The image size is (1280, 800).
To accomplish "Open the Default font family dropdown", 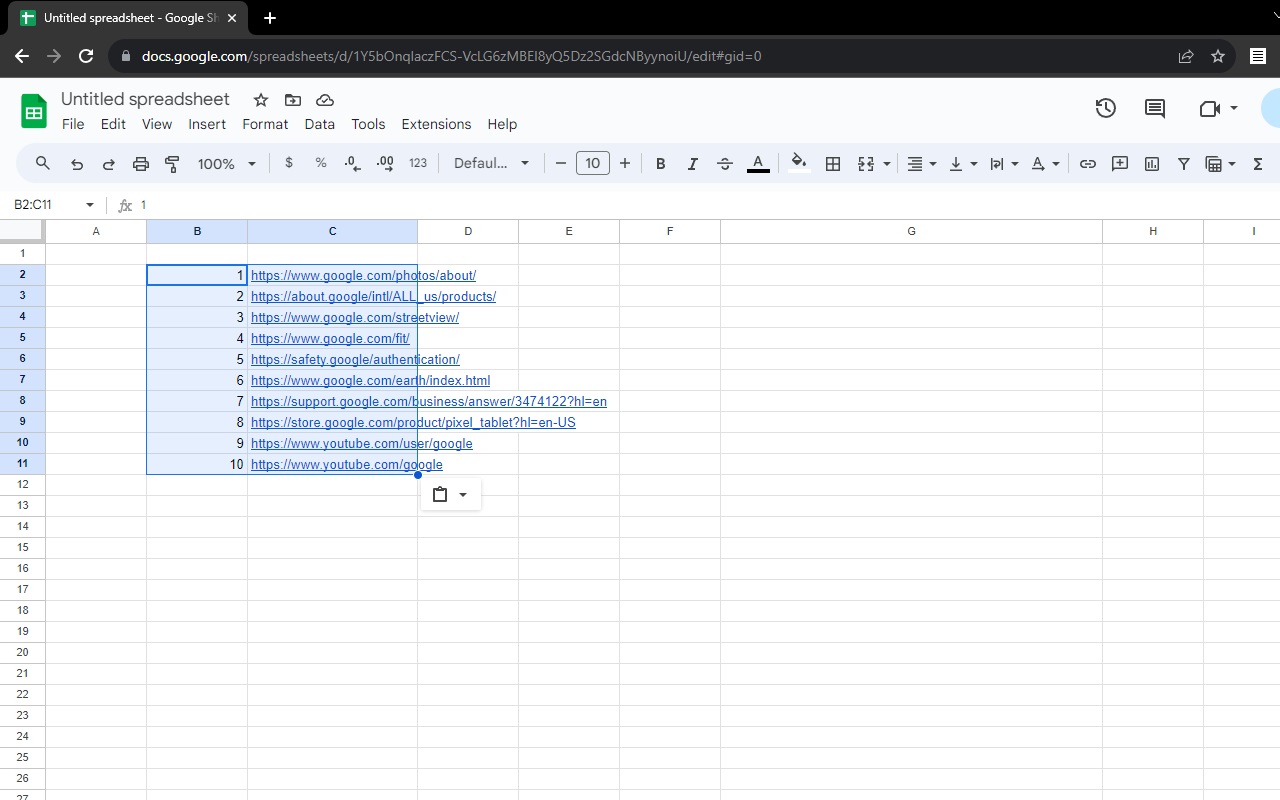I will [x=491, y=164].
